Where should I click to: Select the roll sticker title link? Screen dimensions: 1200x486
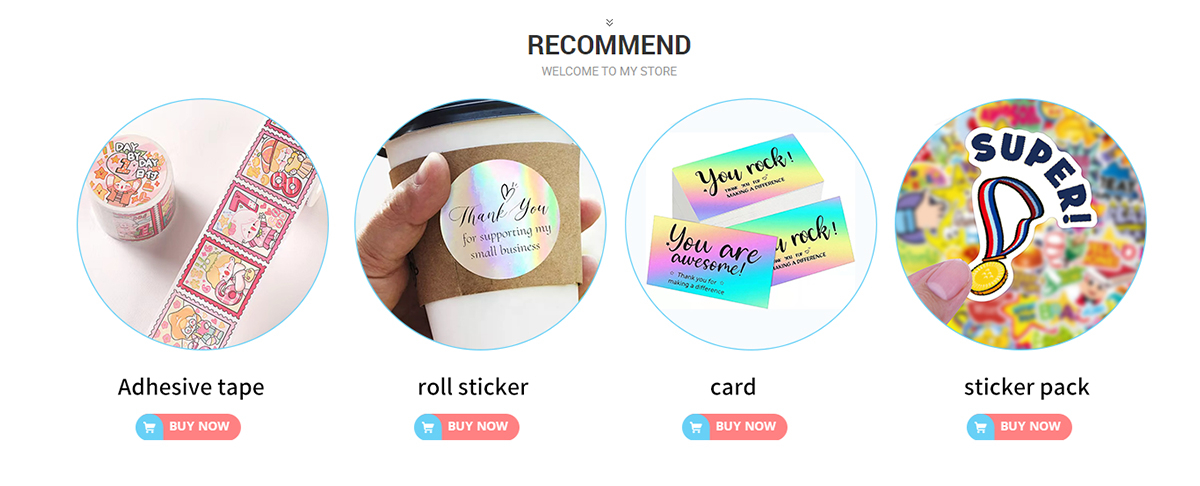[473, 387]
